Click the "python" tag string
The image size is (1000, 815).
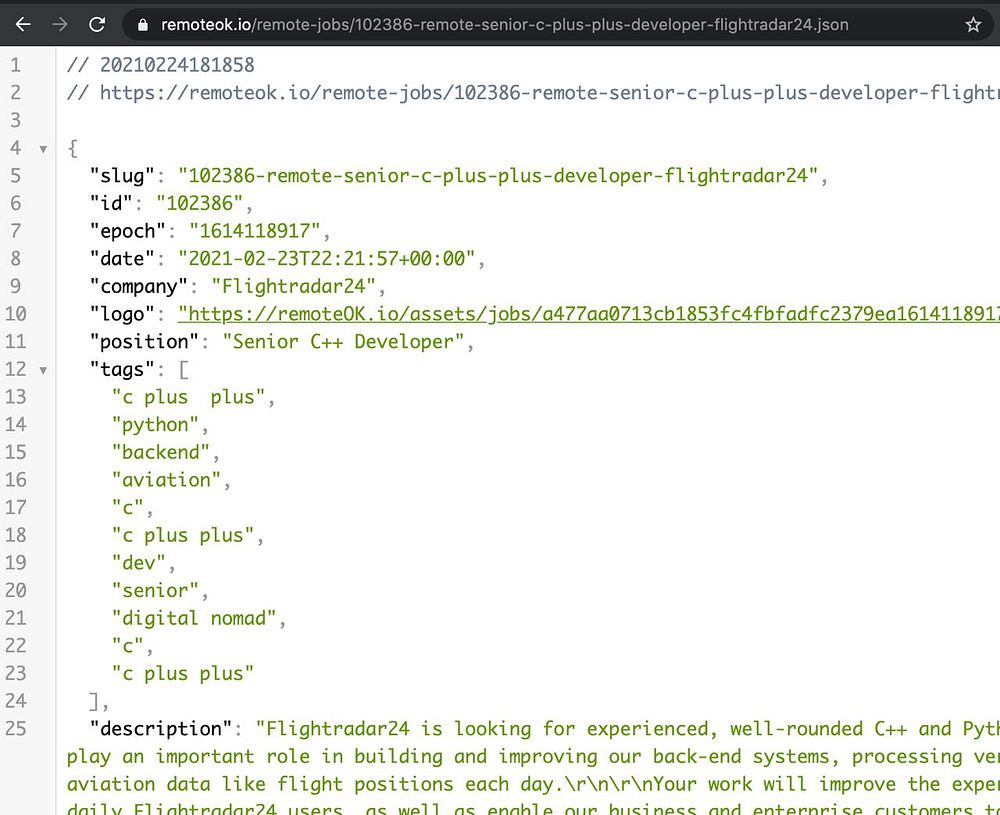click(x=155, y=425)
